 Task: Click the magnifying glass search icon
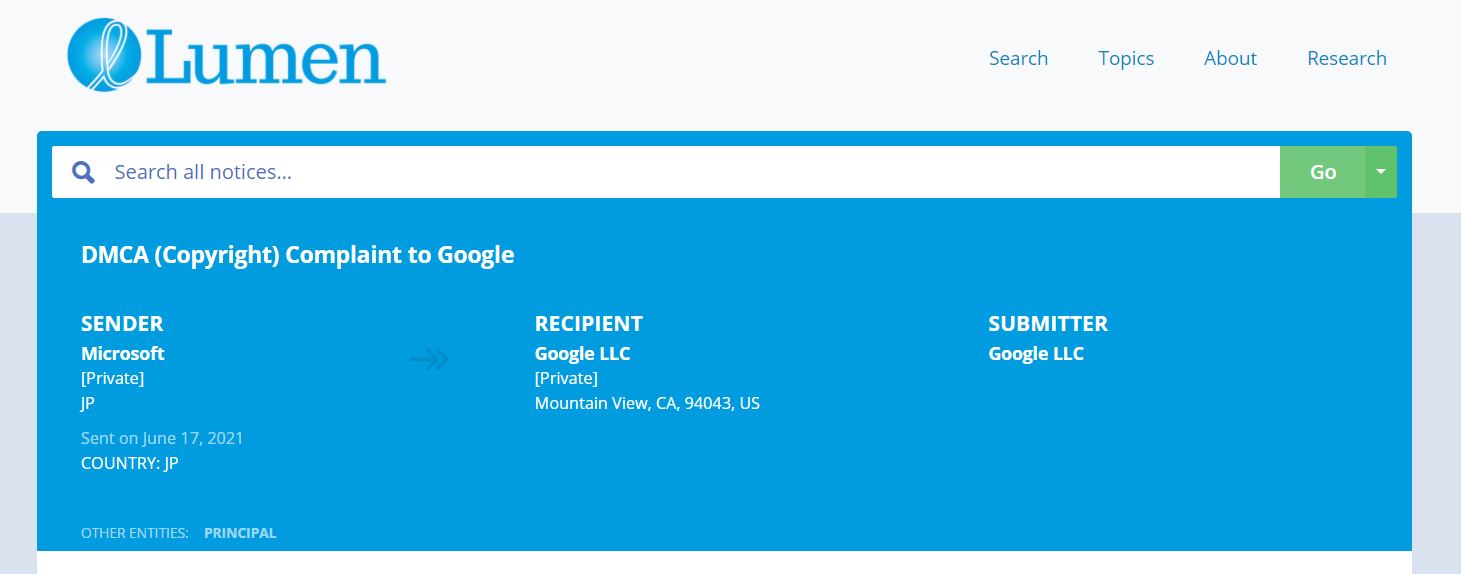pos(84,172)
